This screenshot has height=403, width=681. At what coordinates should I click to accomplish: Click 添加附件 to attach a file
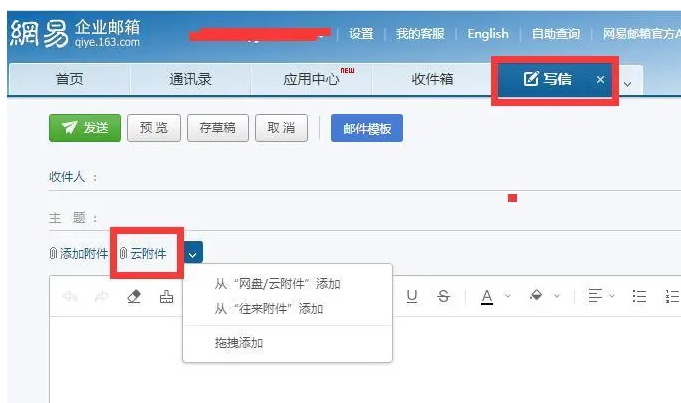click(x=79, y=254)
